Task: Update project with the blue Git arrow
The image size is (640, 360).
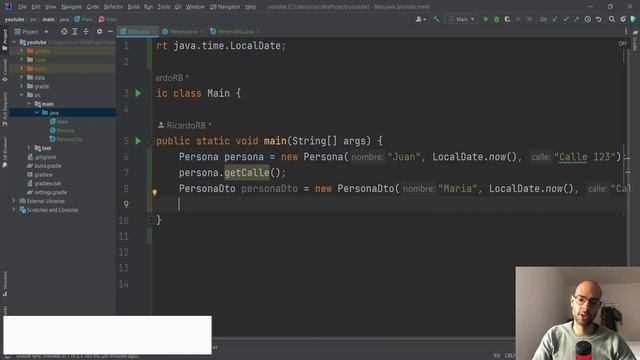Action: coord(555,19)
